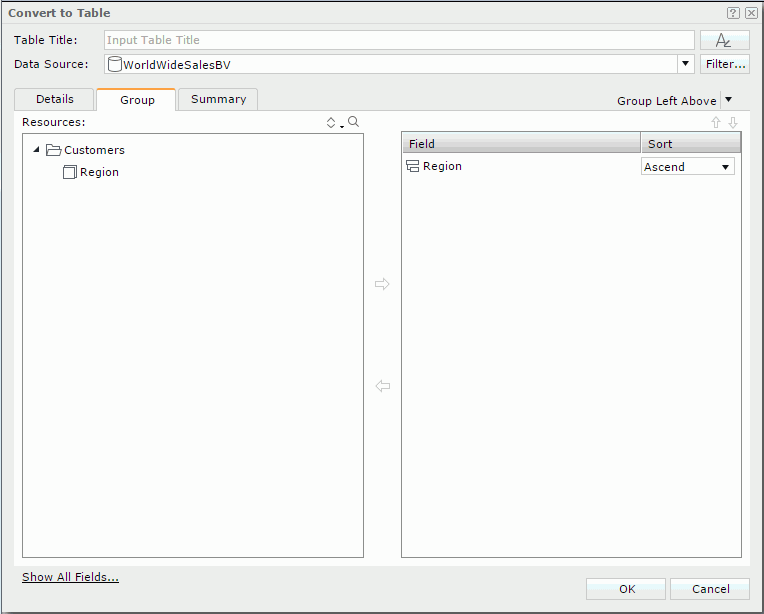Open the Data Source dropdown arrow
This screenshot has width=764, height=614.
pyautogui.click(x=685, y=64)
